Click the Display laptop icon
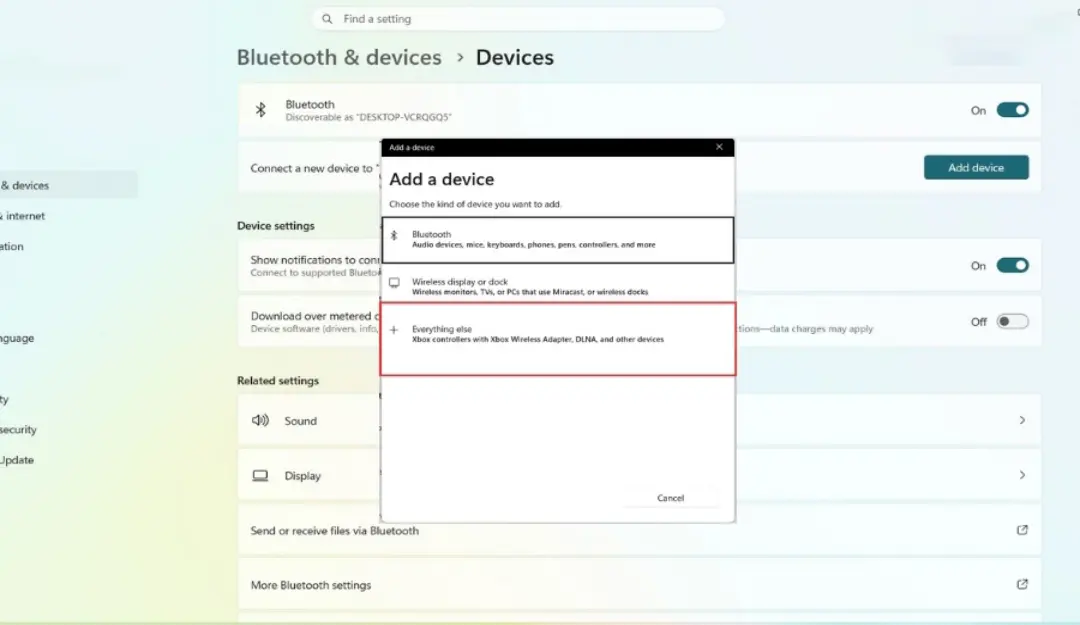 pos(260,475)
